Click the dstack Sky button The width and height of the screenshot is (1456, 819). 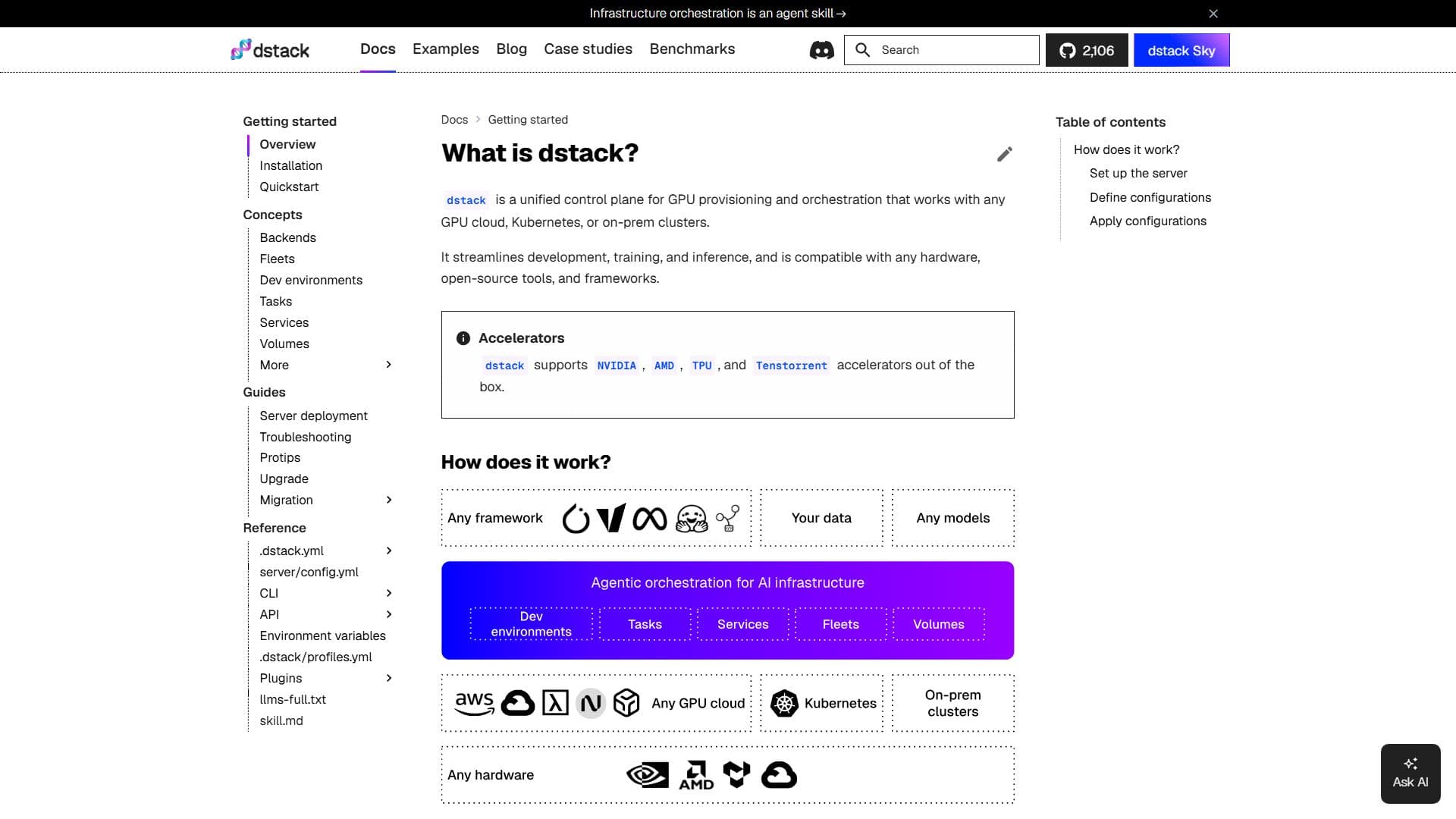click(x=1181, y=50)
